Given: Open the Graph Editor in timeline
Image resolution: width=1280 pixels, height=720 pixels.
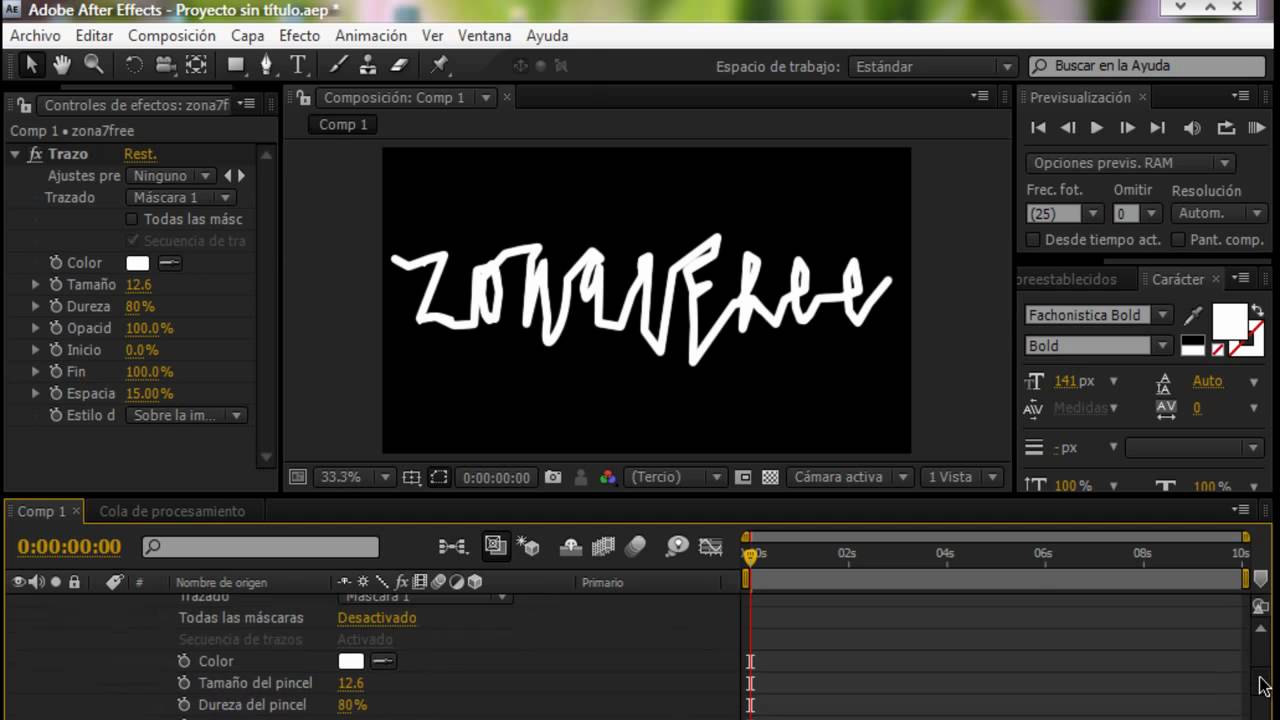Looking at the screenshot, I should point(710,546).
